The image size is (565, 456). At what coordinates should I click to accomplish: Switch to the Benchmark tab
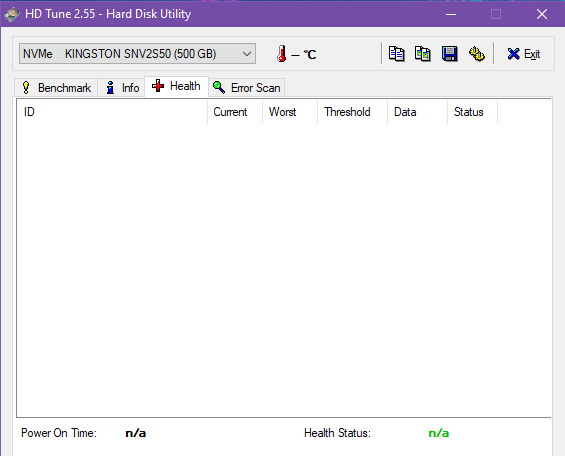[56, 88]
